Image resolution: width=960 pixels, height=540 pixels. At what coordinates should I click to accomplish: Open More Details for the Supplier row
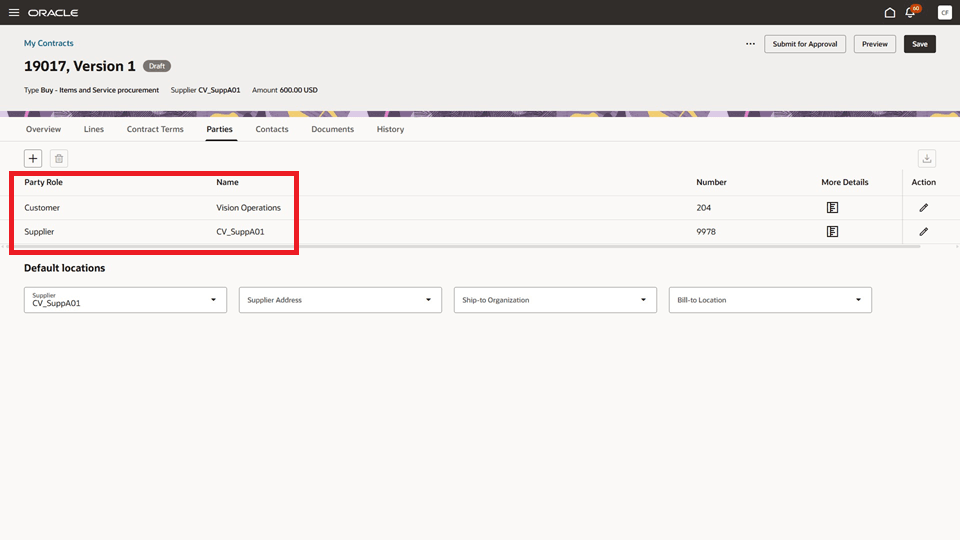pyautogui.click(x=832, y=231)
